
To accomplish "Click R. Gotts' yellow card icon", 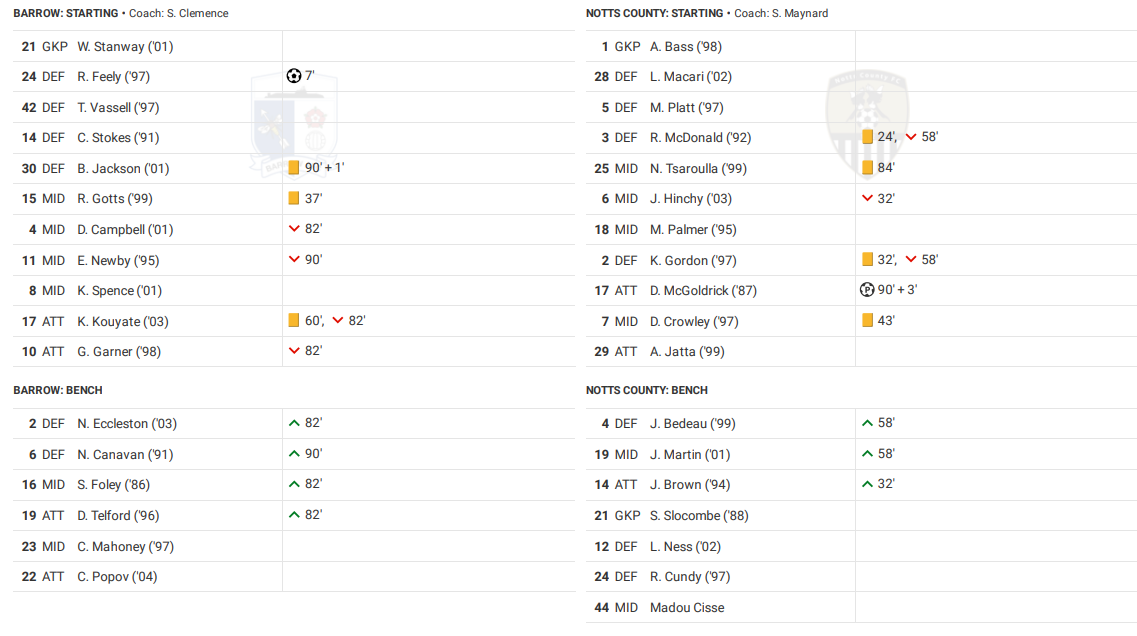I will pyautogui.click(x=294, y=198).
